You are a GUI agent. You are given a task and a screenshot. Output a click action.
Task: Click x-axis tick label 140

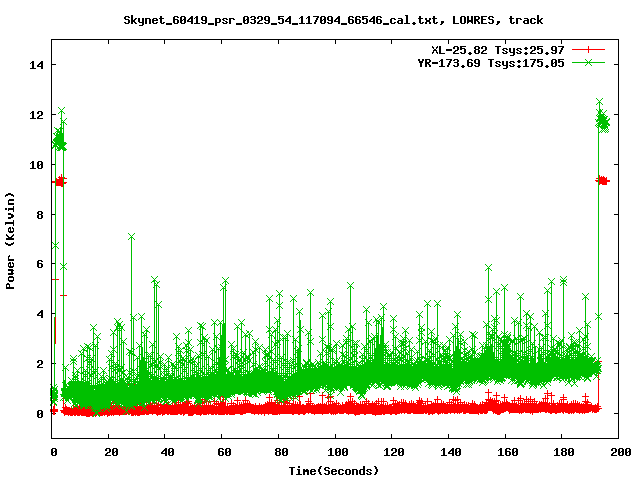[x=451, y=452]
